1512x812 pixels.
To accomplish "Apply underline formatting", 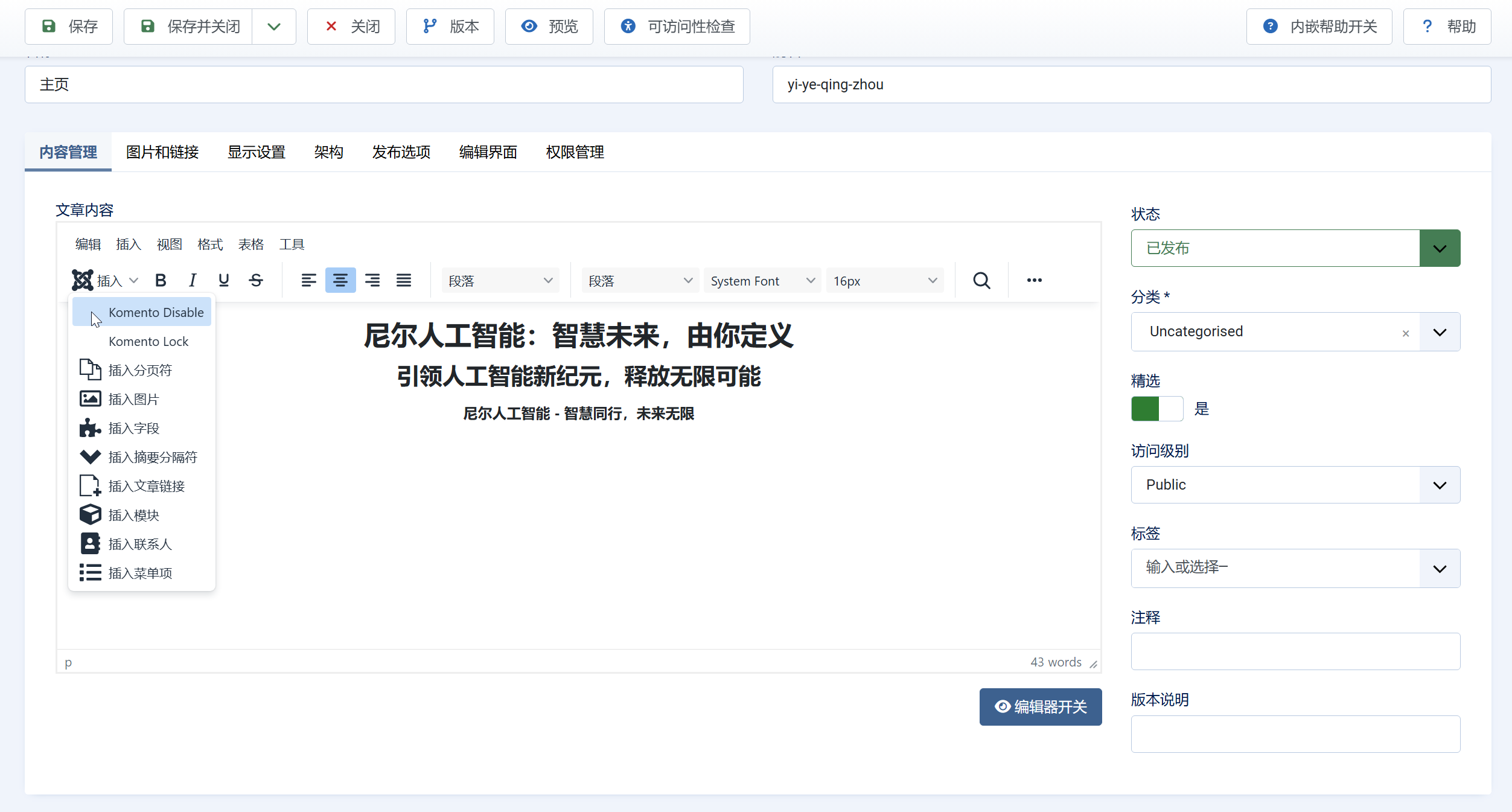I will pyautogui.click(x=224, y=280).
